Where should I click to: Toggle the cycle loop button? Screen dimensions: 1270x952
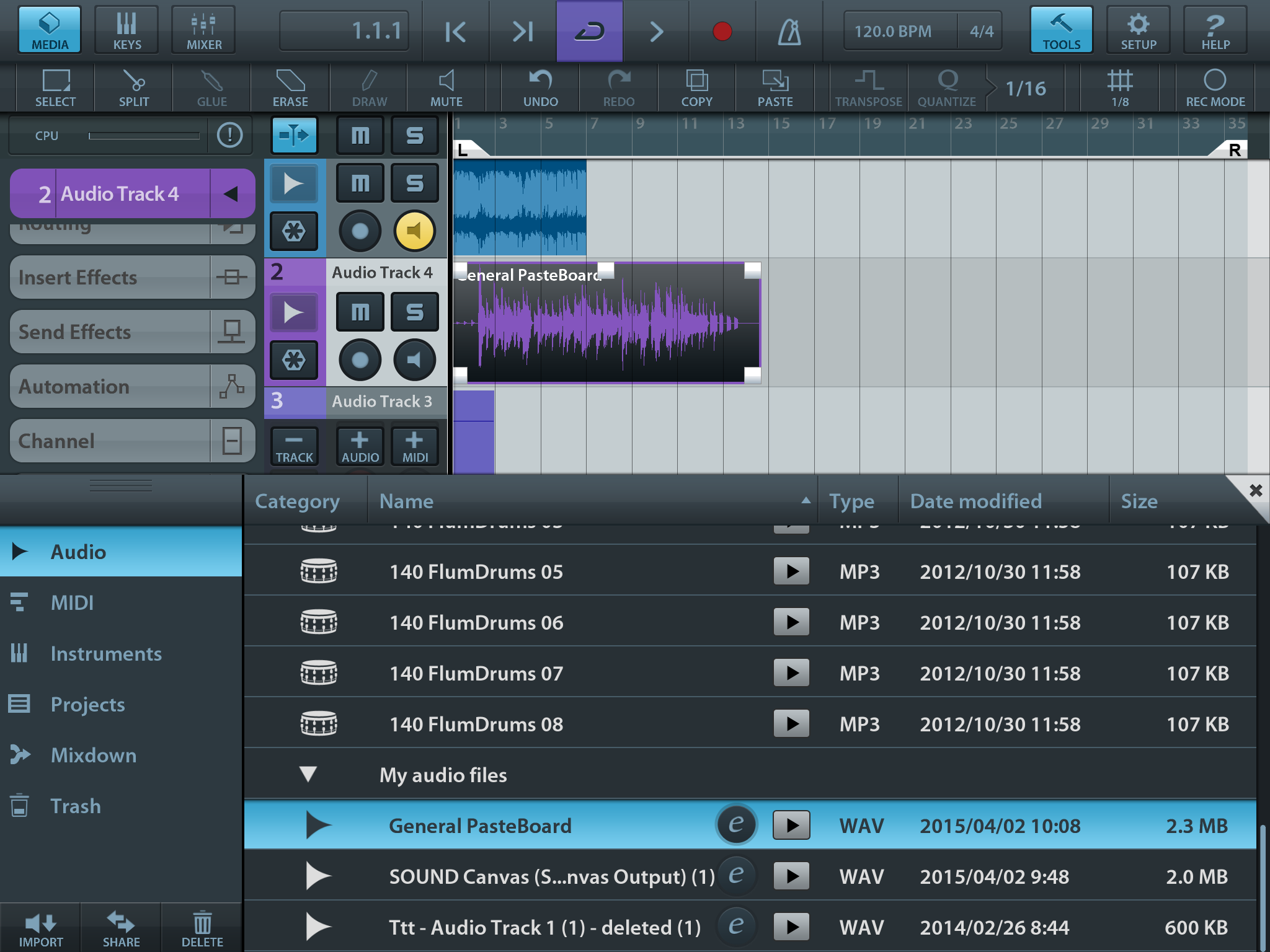[589, 31]
